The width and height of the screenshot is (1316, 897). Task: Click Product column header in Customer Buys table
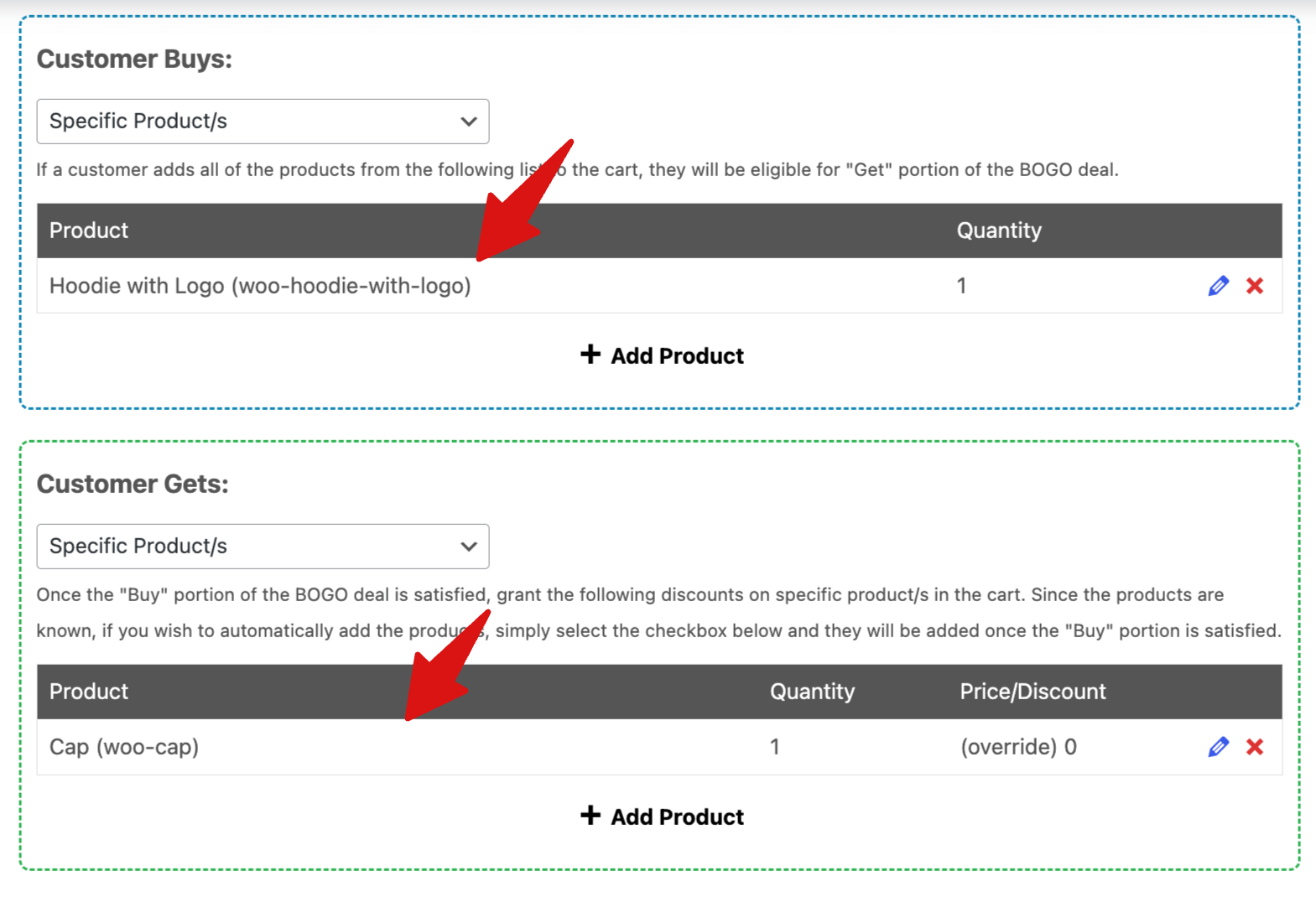pyautogui.click(x=89, y=231)
